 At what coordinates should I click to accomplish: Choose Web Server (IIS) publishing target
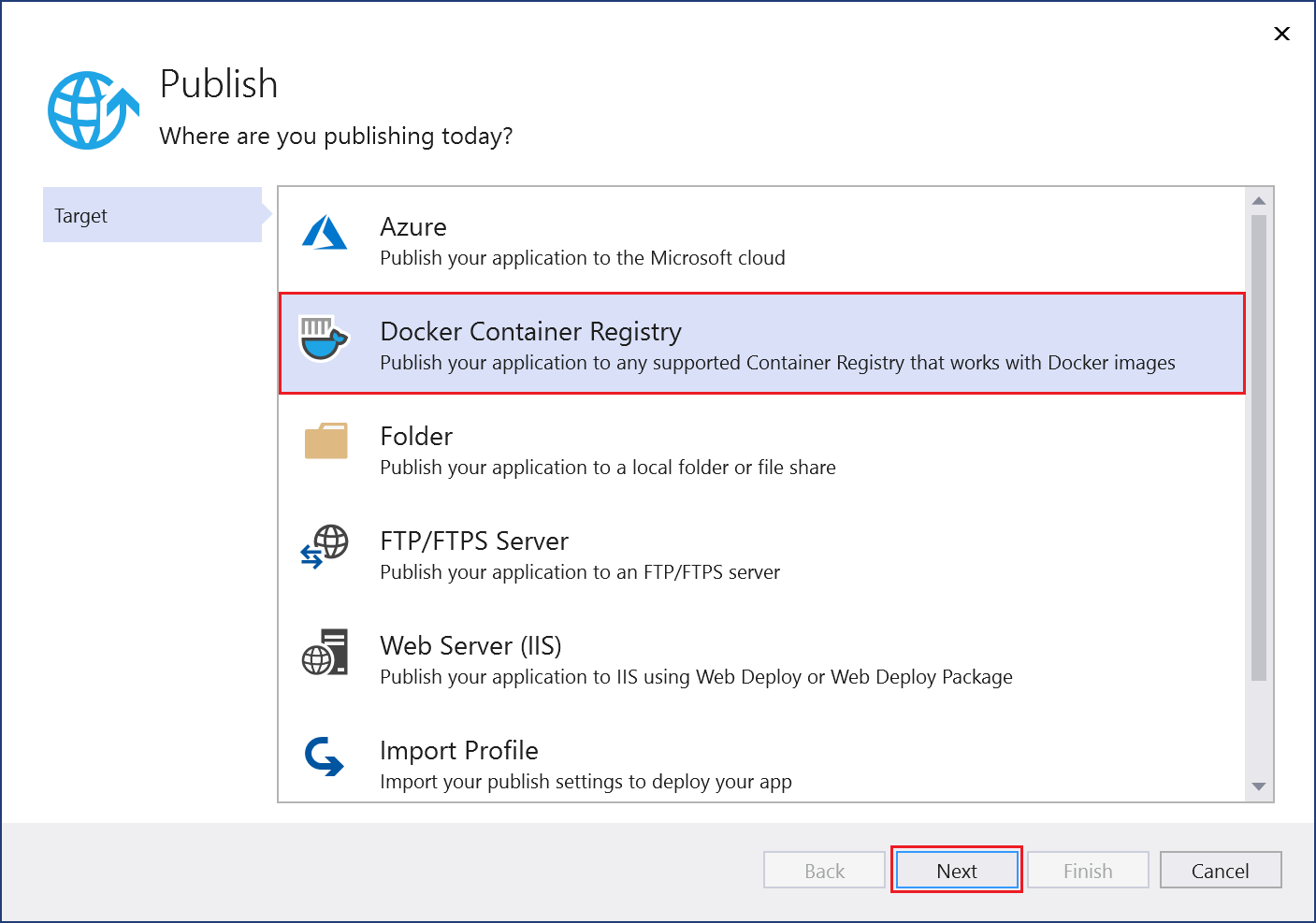pyautogui.click(x=655, y=657)
